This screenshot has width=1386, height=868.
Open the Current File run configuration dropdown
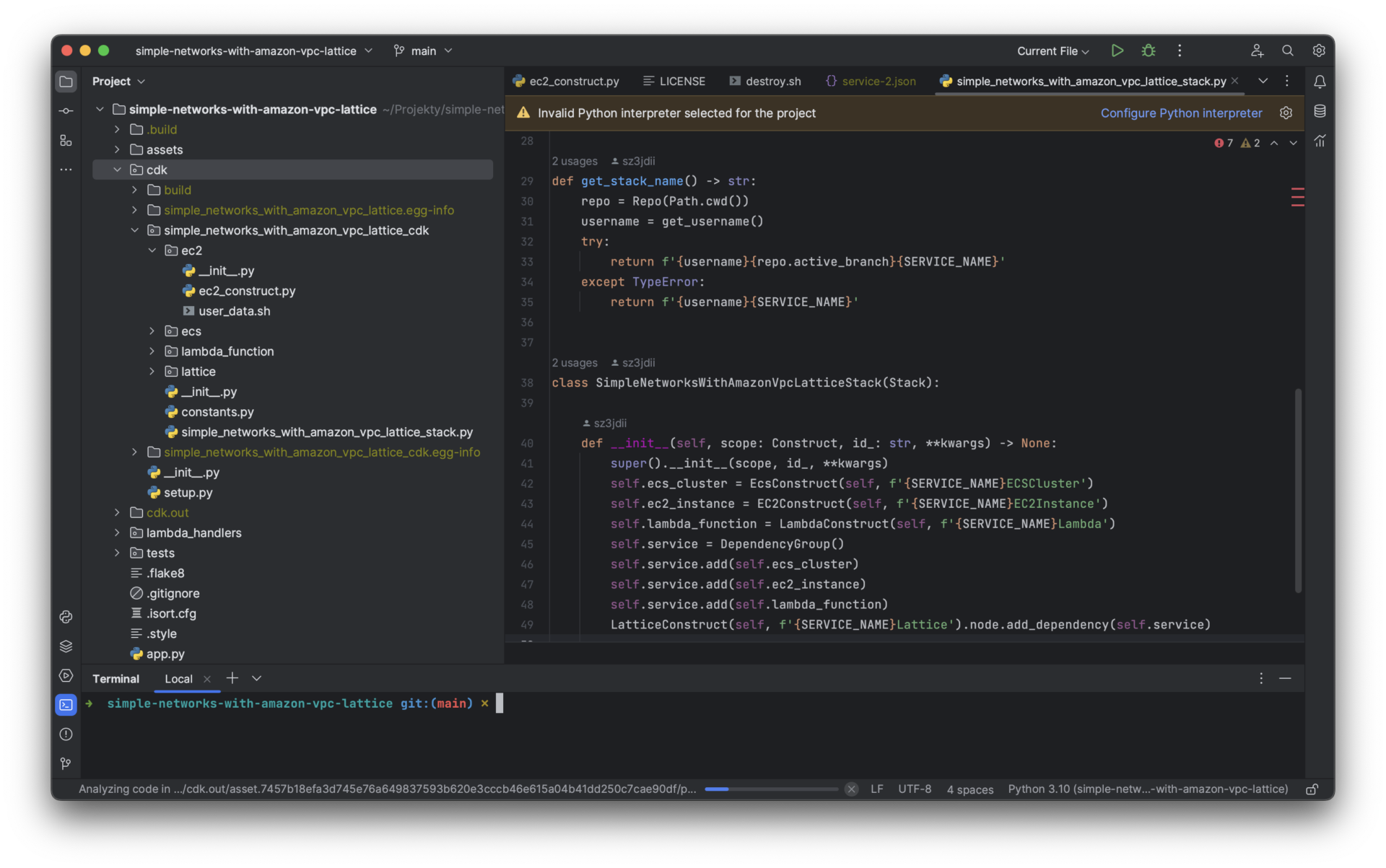coord(1052,51)
